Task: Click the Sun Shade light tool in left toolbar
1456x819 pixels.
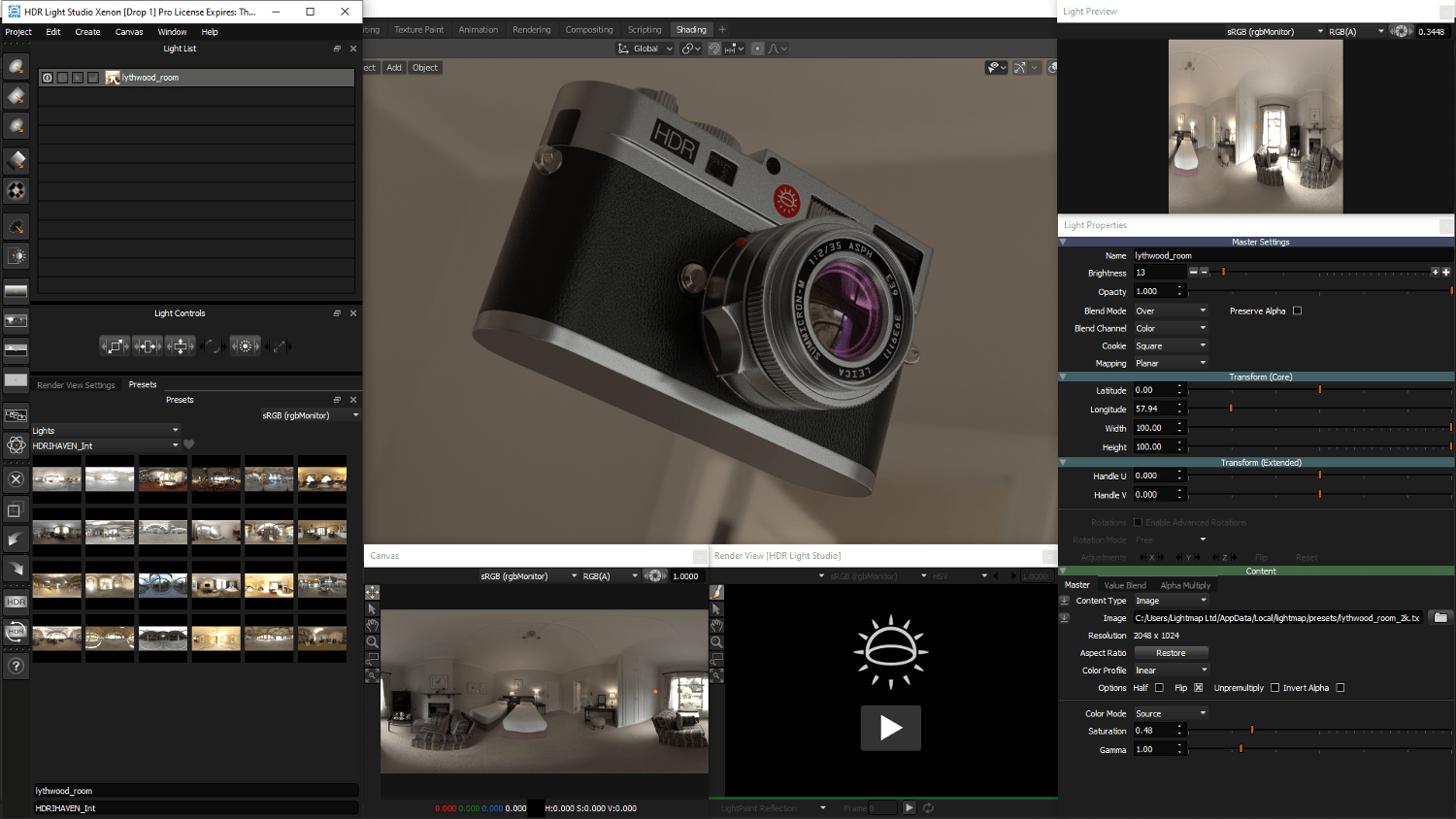Action: click(x=17, y=256)
